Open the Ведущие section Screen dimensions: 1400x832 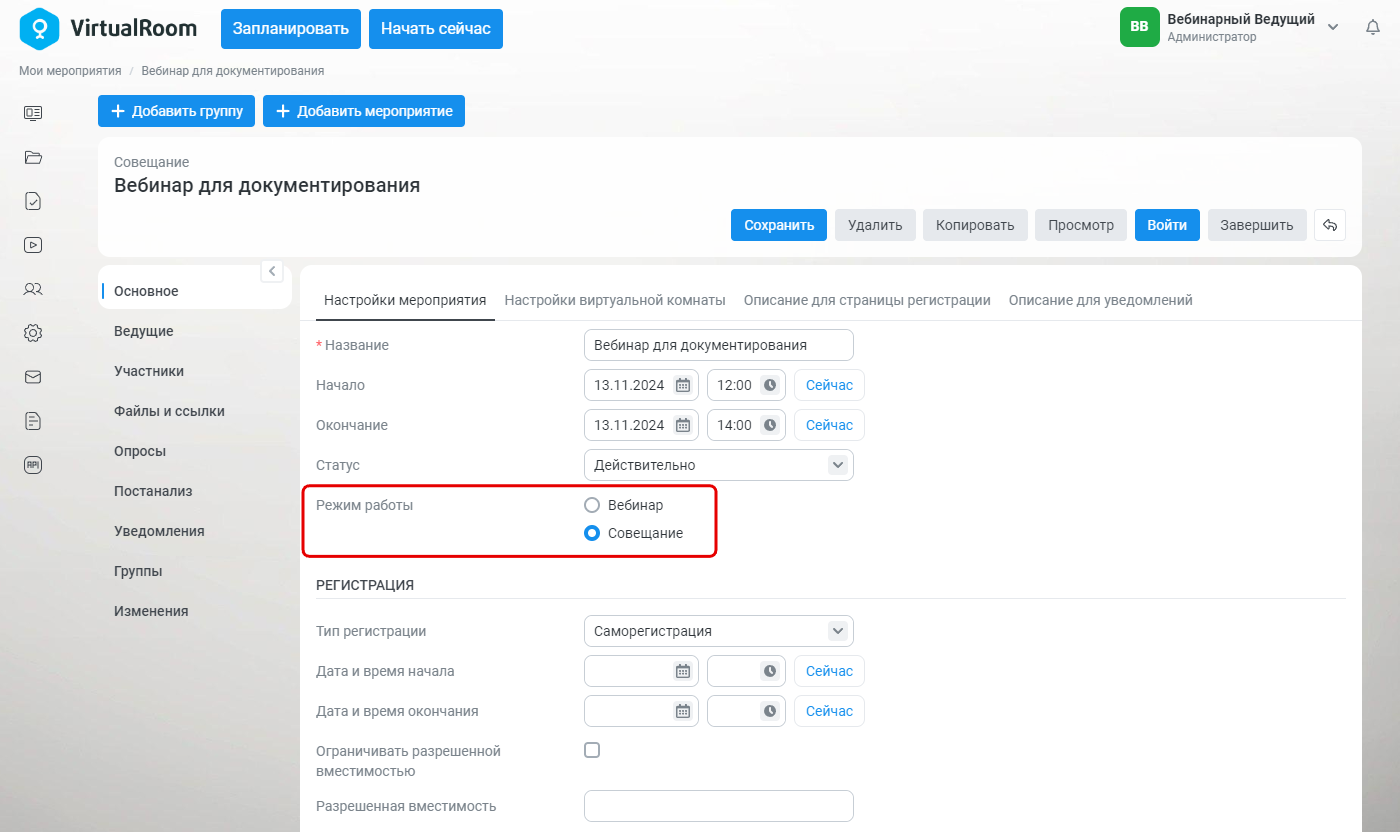(144, 331)
